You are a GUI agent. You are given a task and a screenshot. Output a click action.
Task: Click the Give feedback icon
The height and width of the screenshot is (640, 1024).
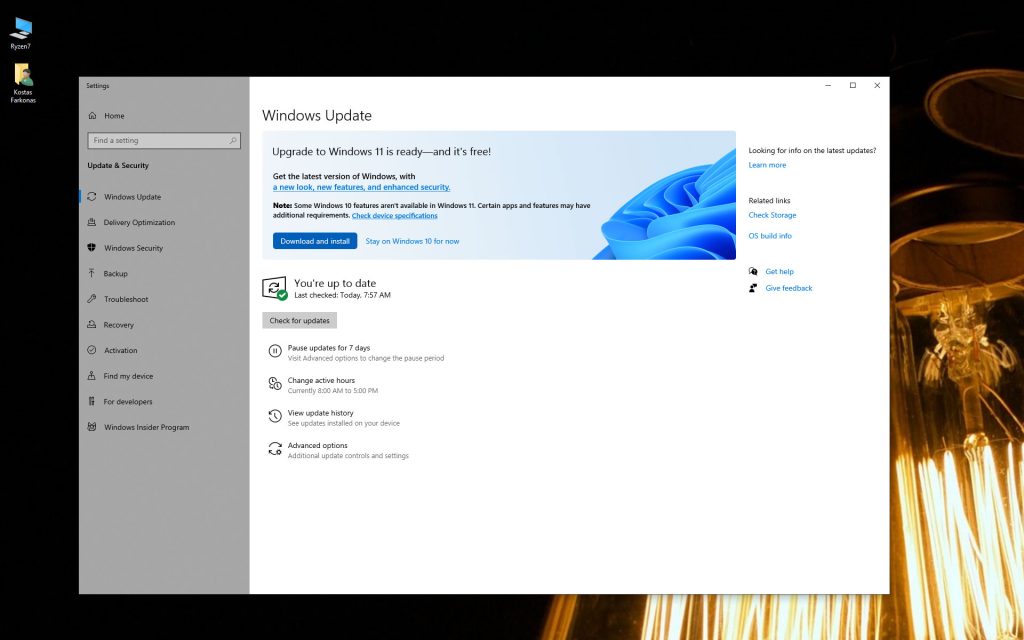point(753,288)
